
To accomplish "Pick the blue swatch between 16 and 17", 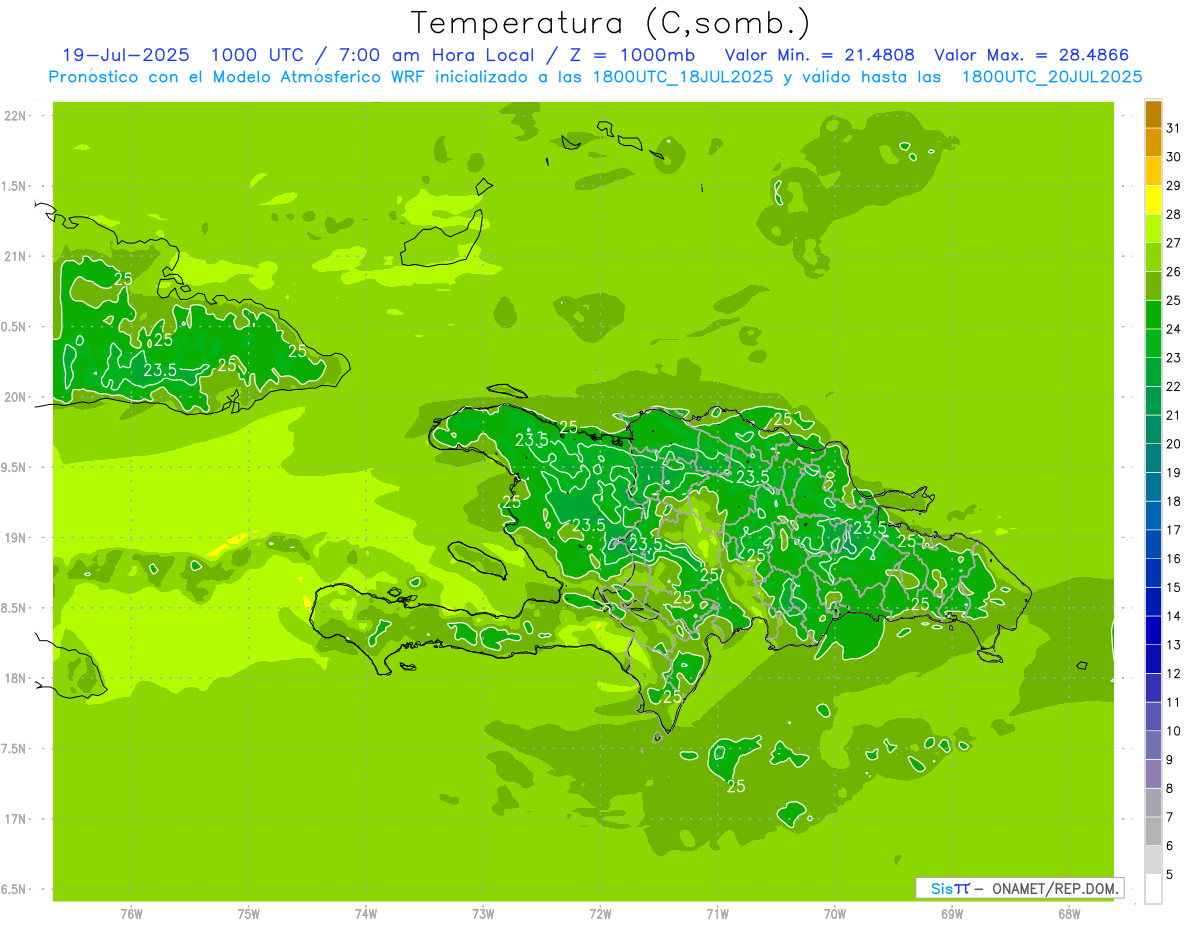I will pyautogui.click(x=1153, y=544).
